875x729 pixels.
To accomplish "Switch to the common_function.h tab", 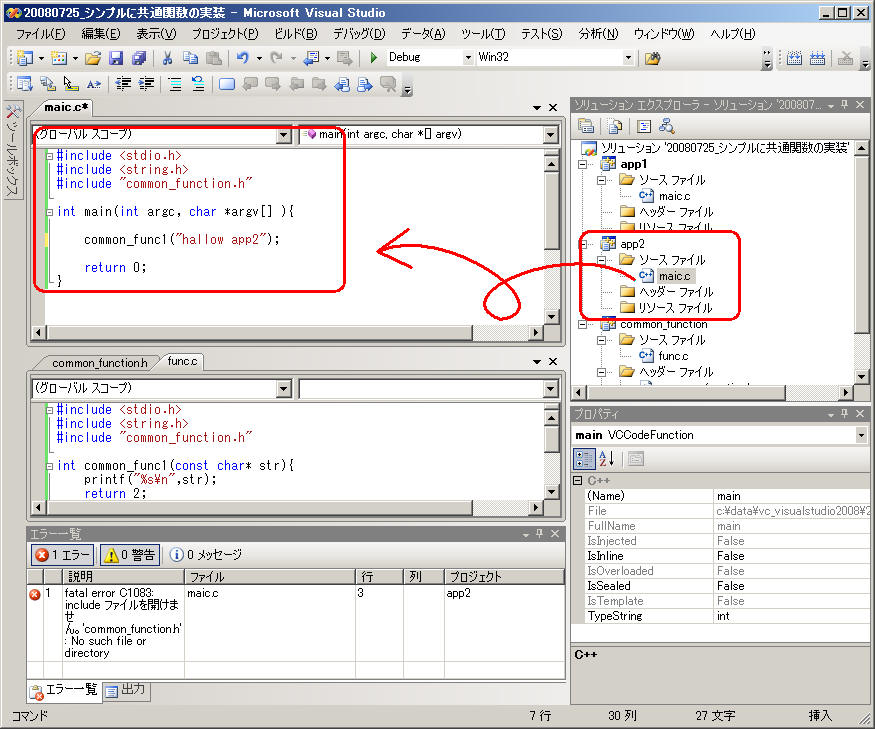I will click(99, 362).
